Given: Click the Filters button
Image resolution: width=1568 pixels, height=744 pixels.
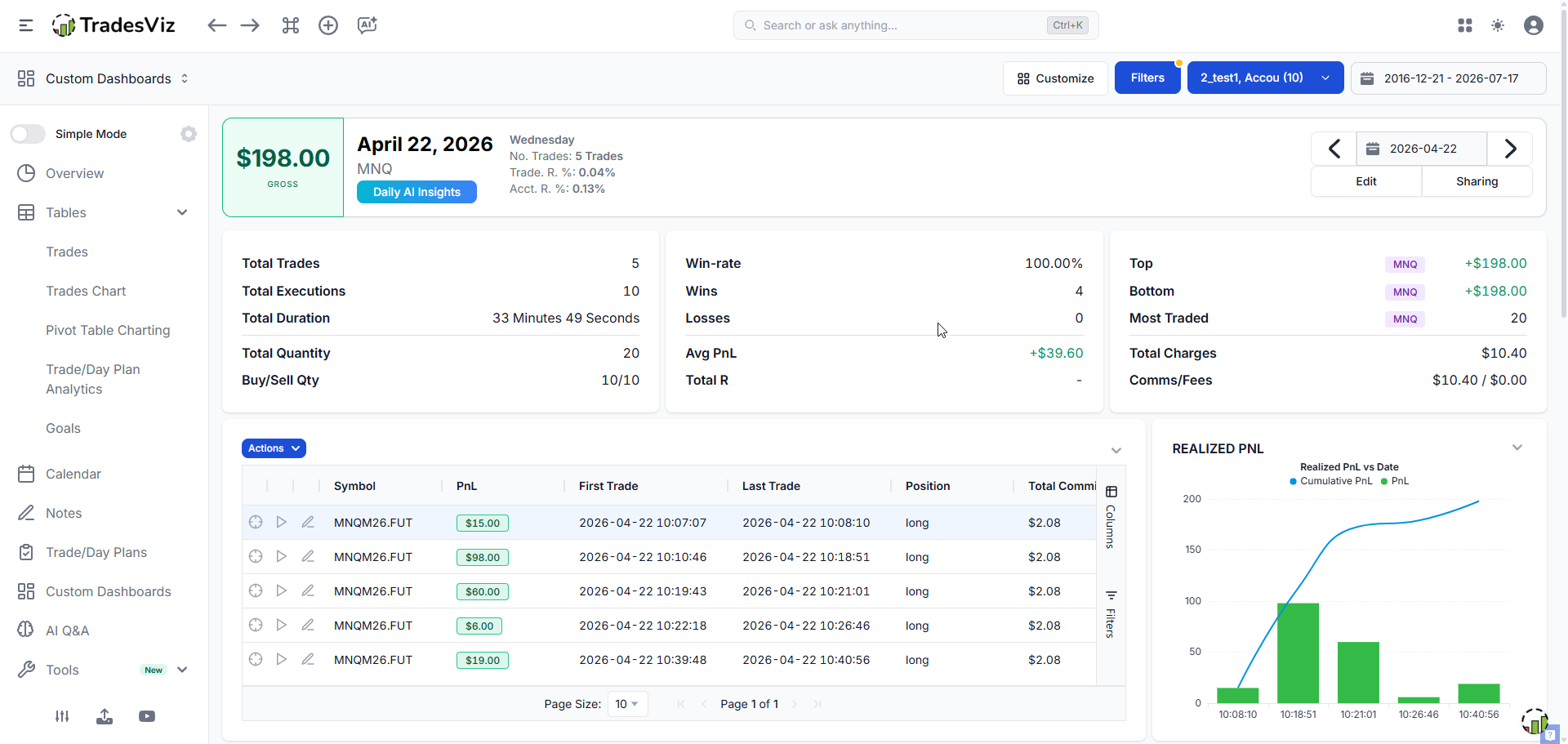Looking at the screenshot, I should (1147, 78).
